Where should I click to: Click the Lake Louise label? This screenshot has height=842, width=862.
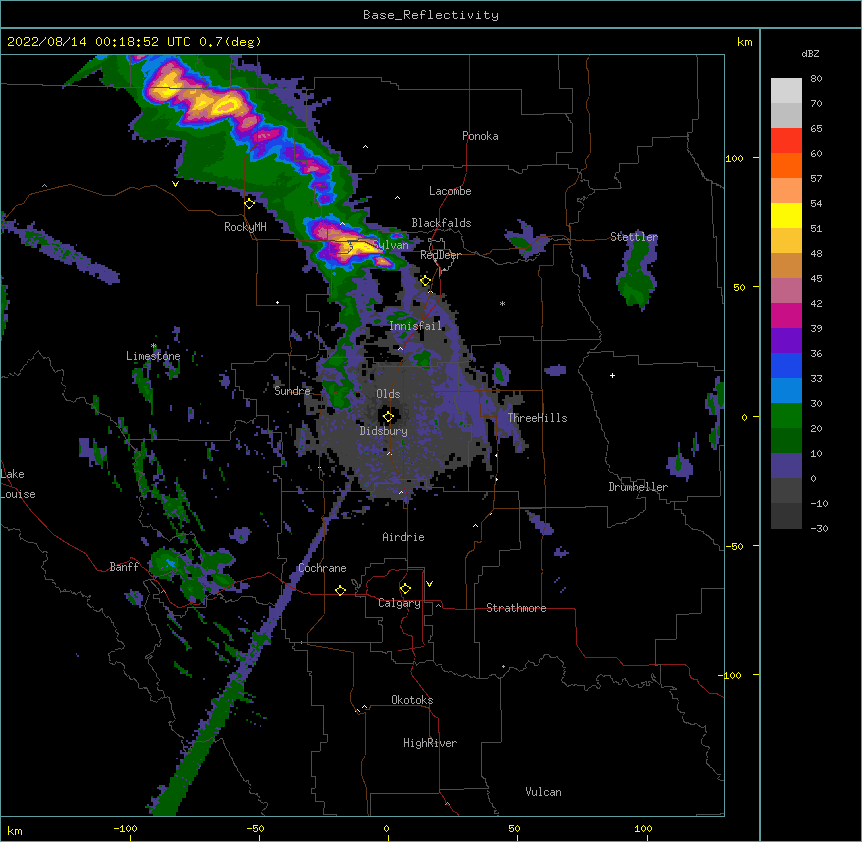pyautogui.click(x=18, y=484)
